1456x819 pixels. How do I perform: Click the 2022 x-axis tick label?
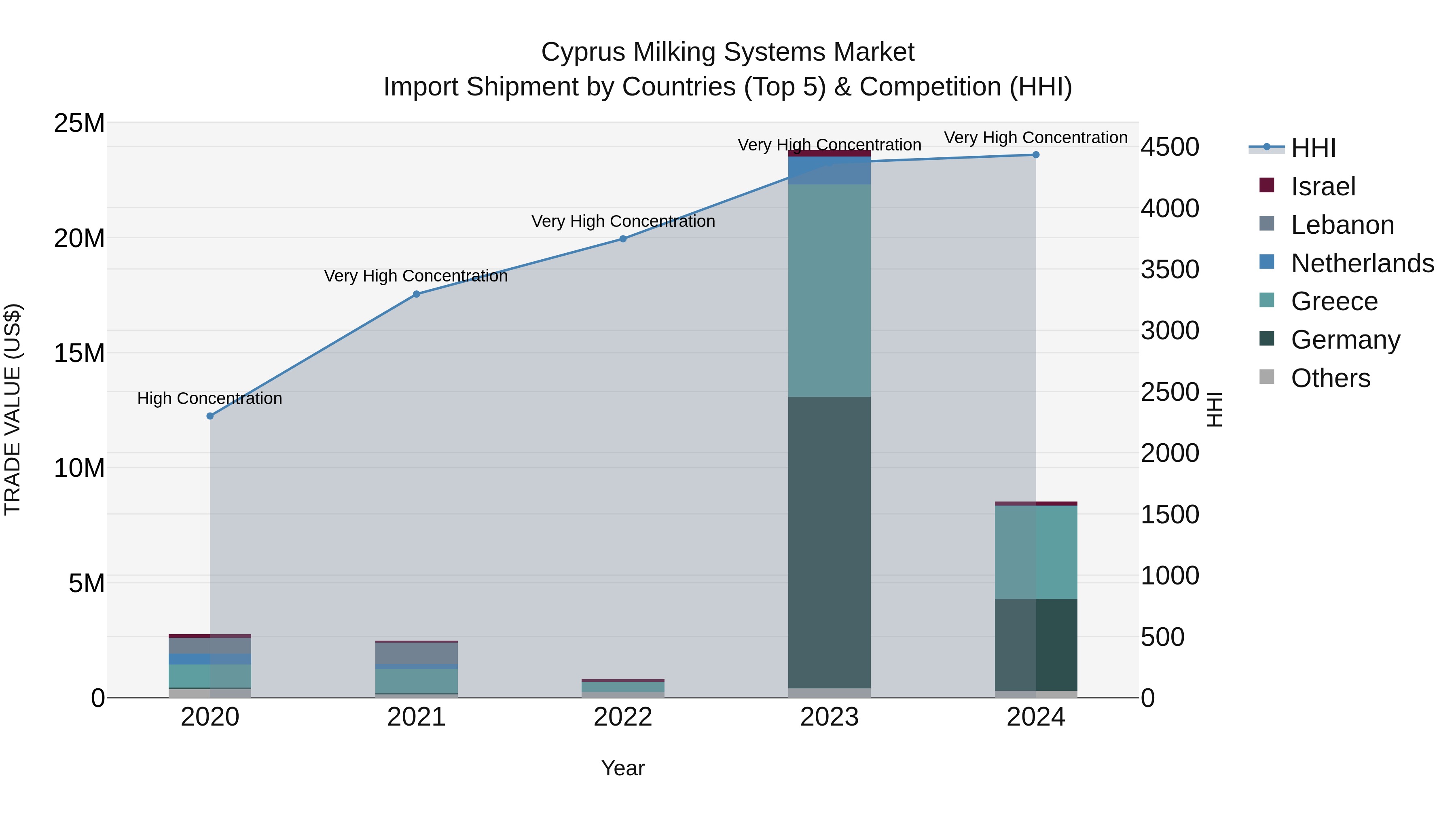coord(623,717)
